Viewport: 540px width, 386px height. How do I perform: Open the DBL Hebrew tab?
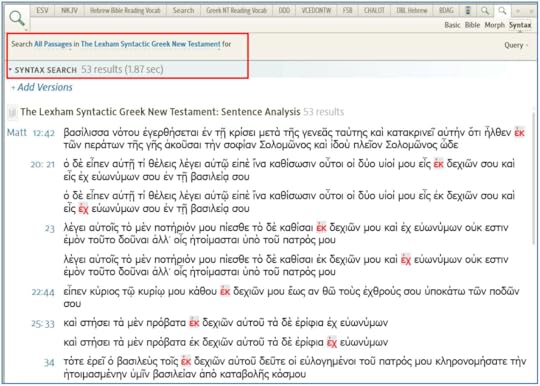[x=412, y=11]
